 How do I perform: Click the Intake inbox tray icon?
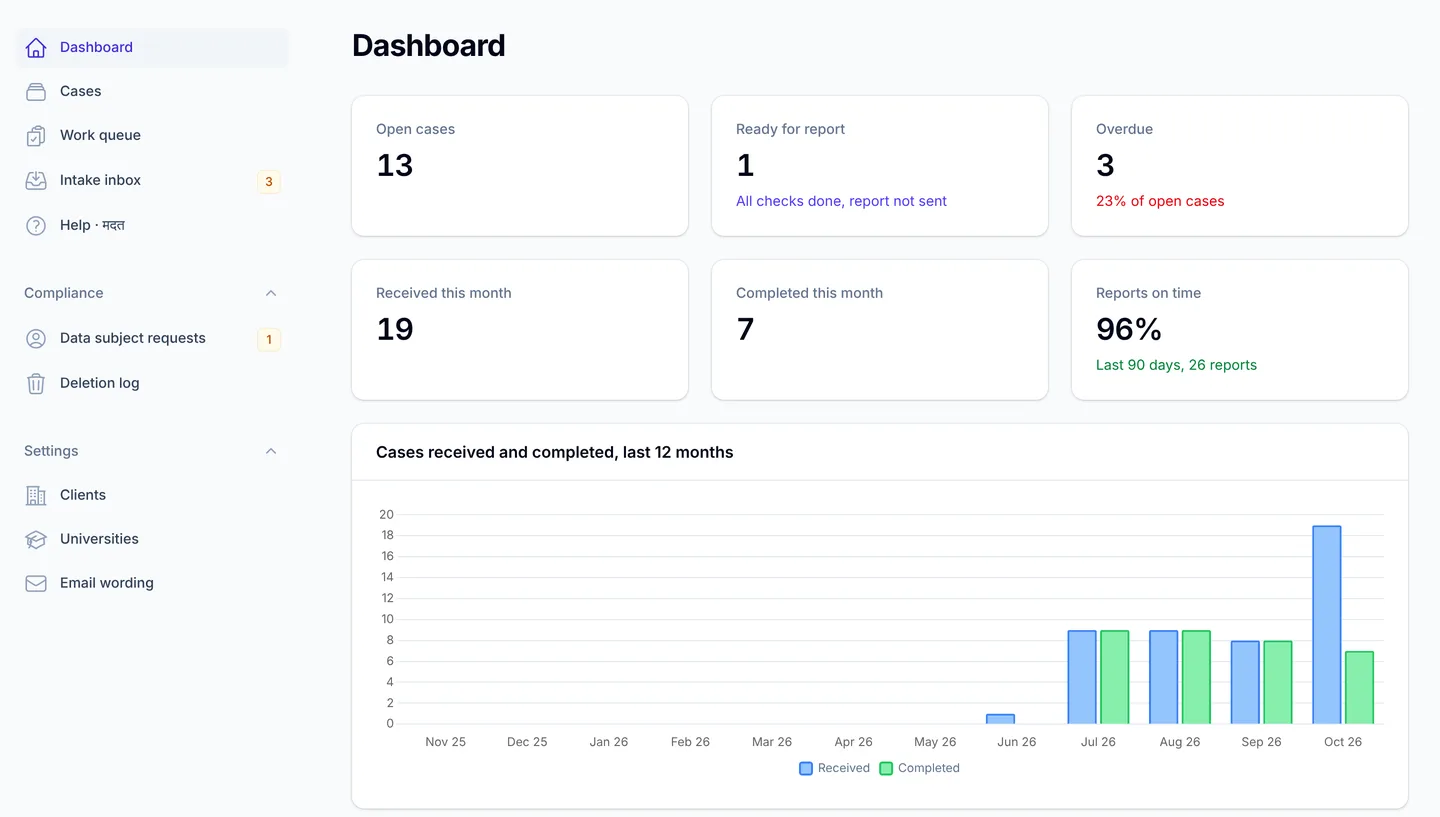click(x=36, y=181)
